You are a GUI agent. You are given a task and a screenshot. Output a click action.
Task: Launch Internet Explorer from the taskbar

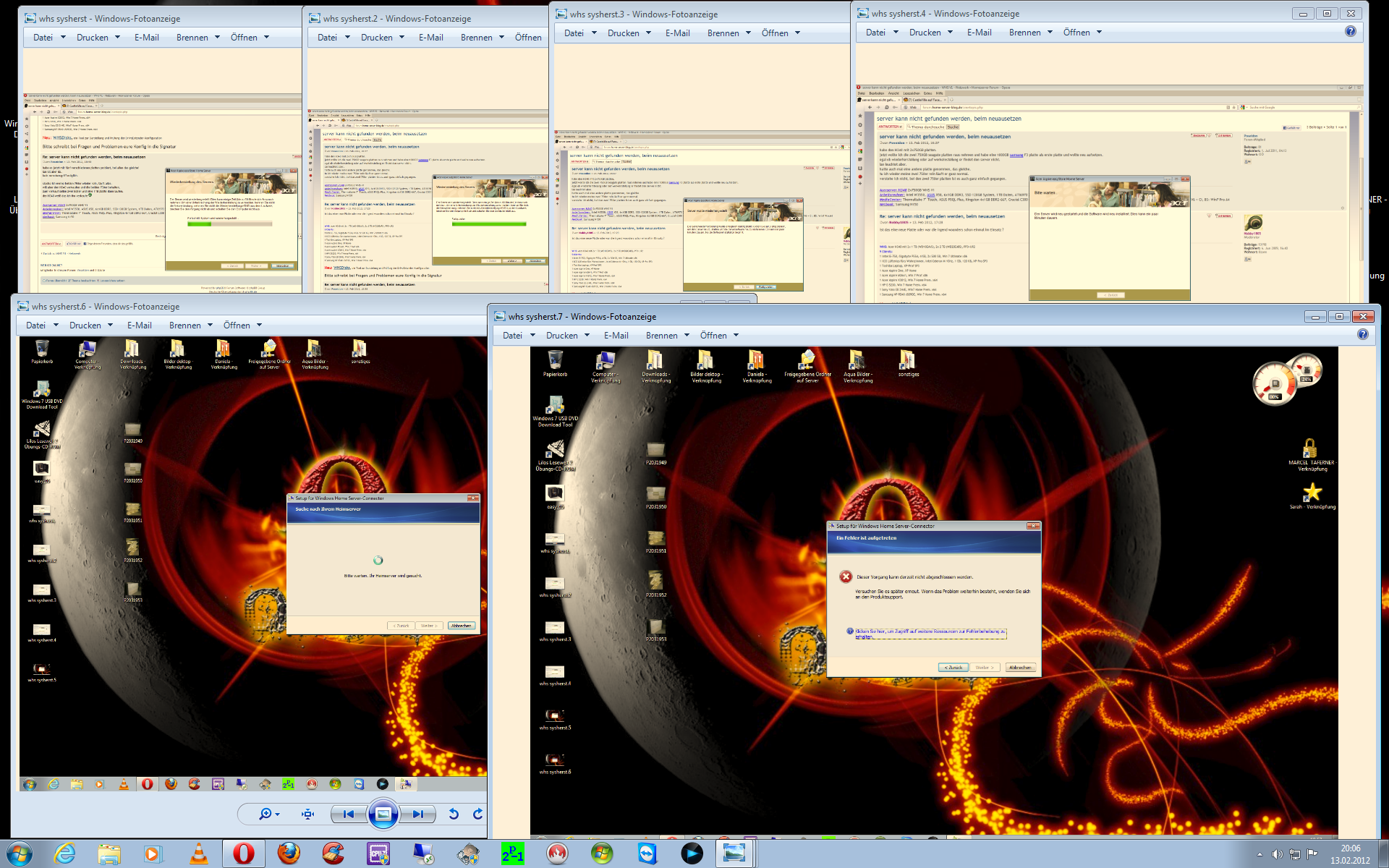click(65, 854)
